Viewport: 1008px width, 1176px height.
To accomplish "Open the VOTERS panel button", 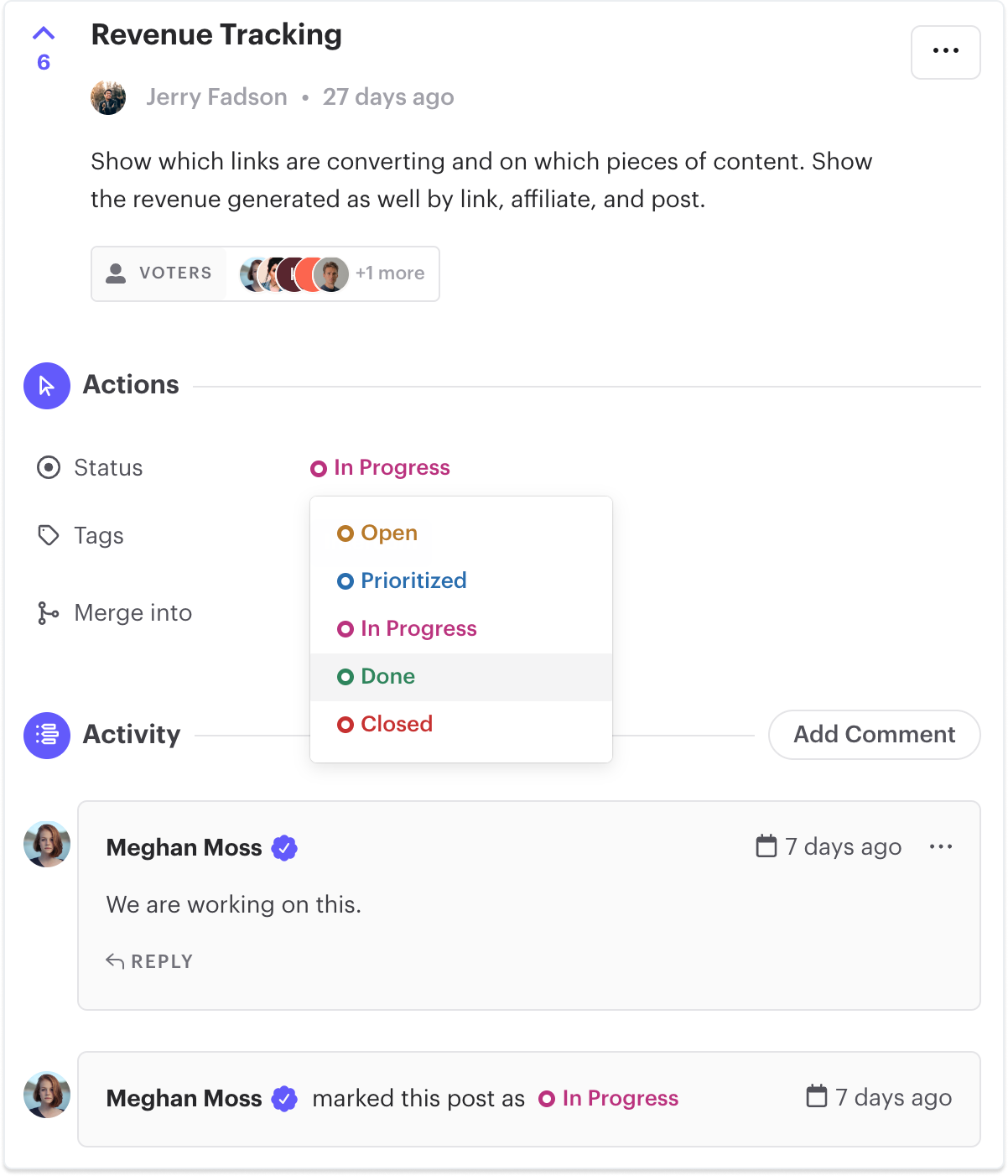I will (159, 273).
